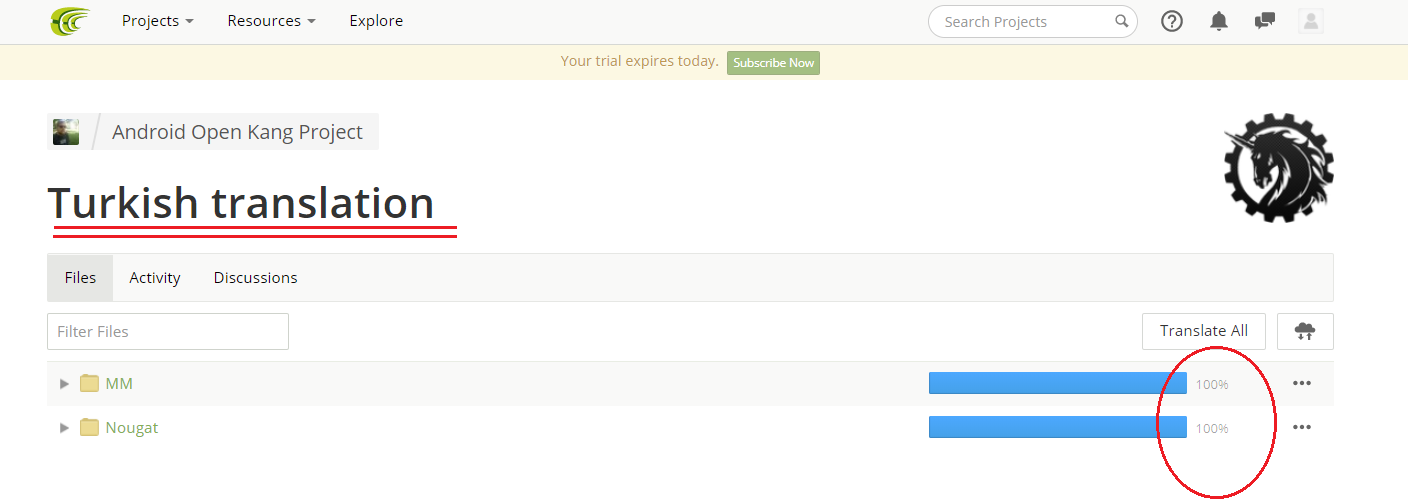Screen dimensions: 1408x504
Task: Click the Nougat translation progress bar
Action: pos(1058,427)
